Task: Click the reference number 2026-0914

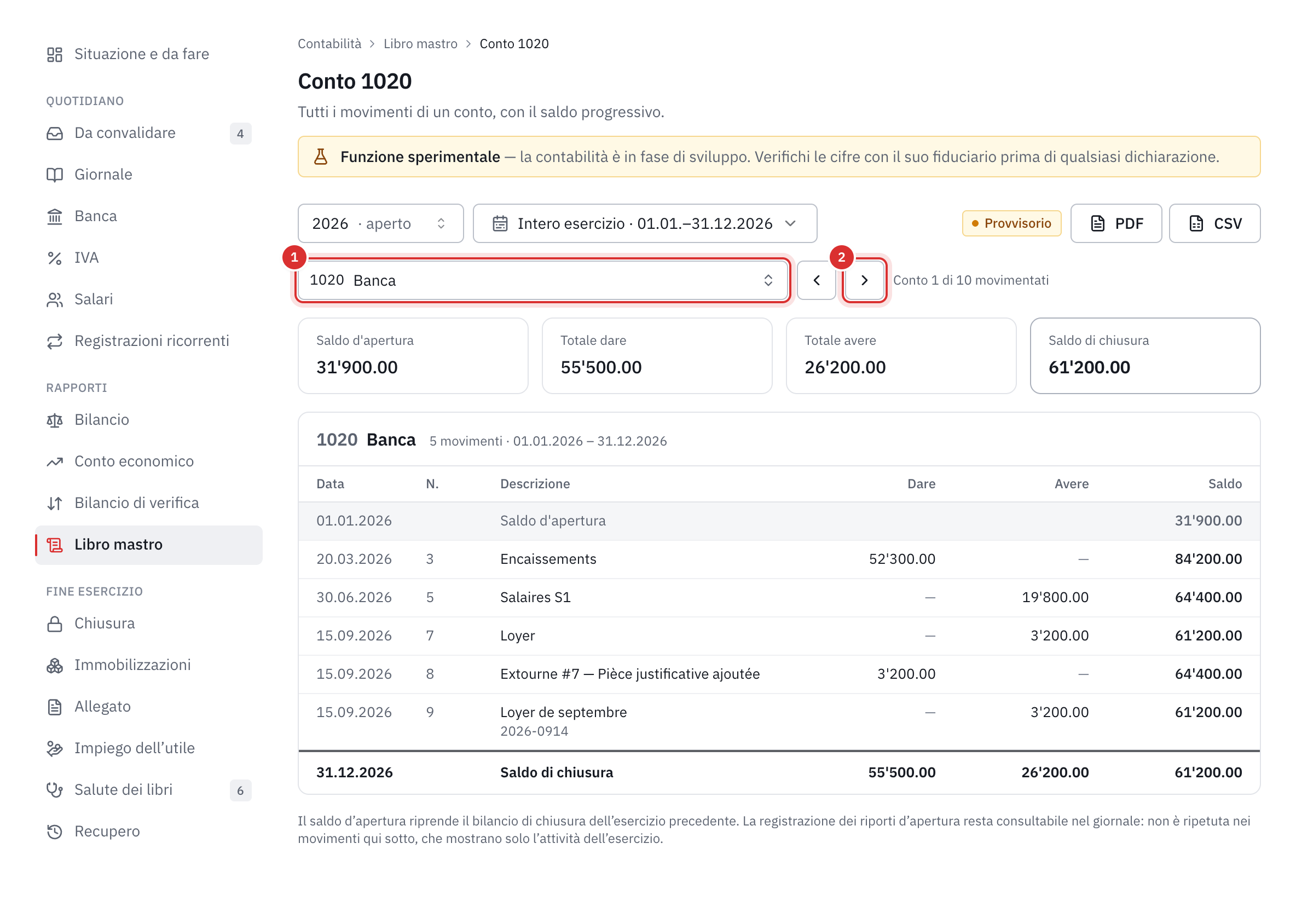Action: click(535, 732)
